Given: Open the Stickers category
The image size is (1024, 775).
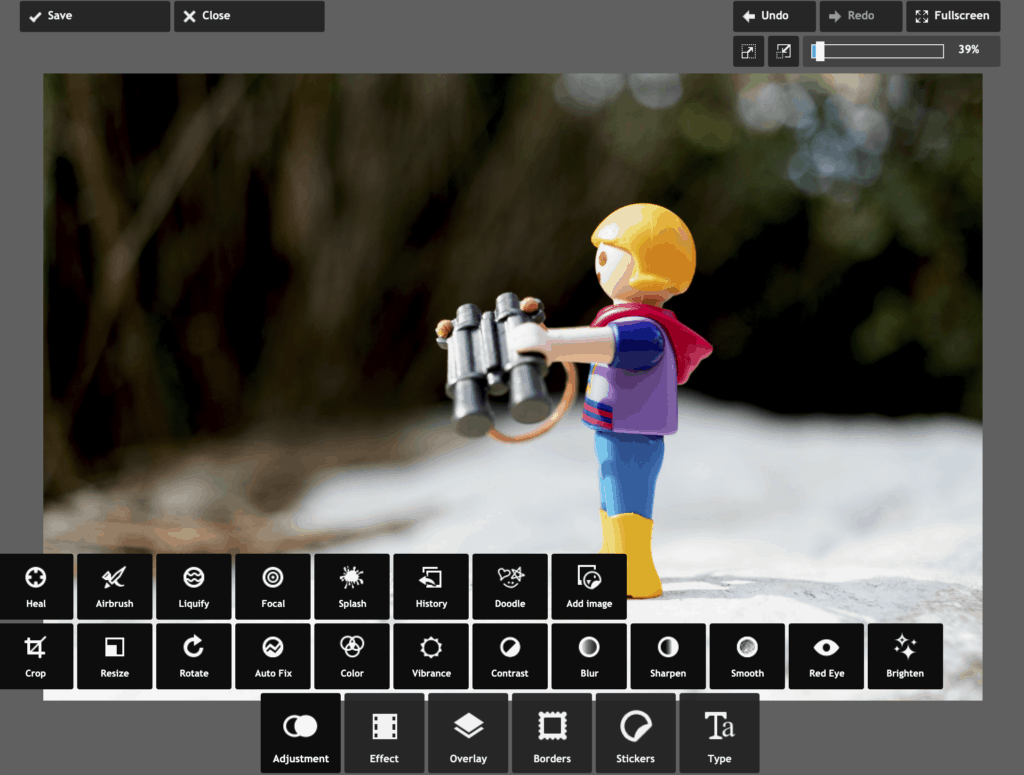Looking at the screenshot, I should click(635, 733).
